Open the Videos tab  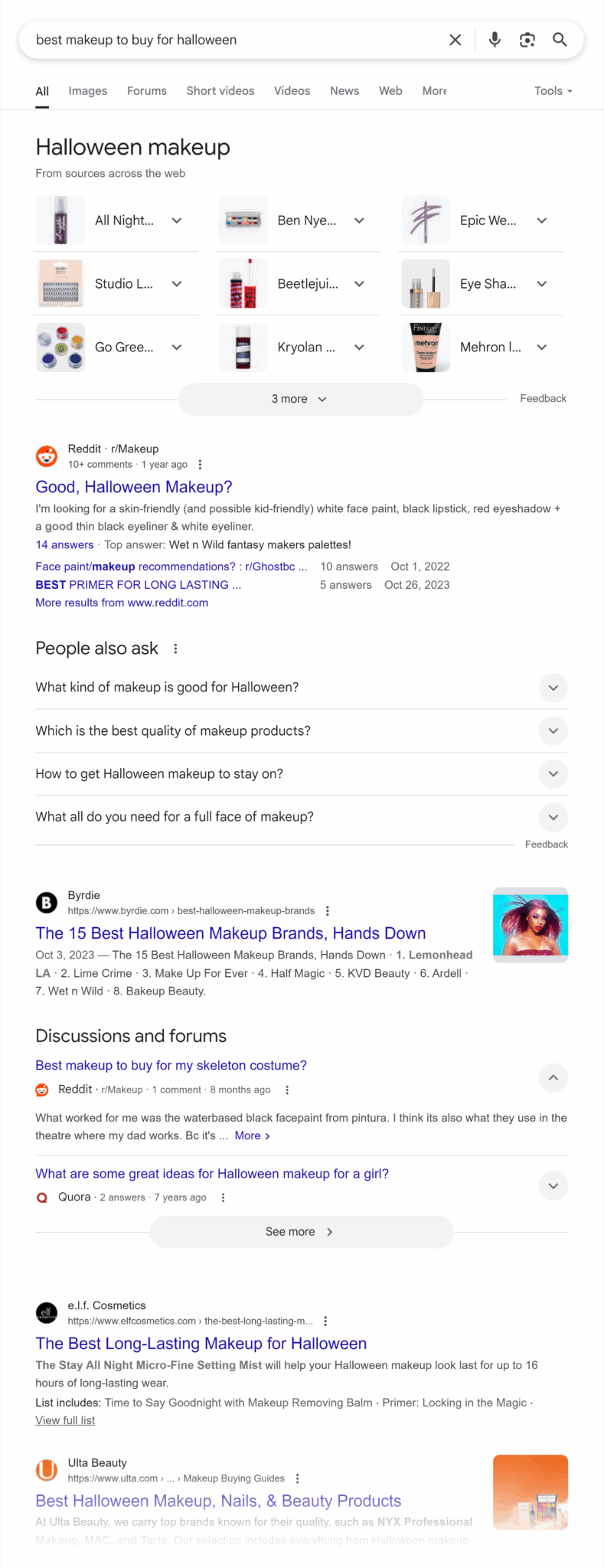(292, 90)
